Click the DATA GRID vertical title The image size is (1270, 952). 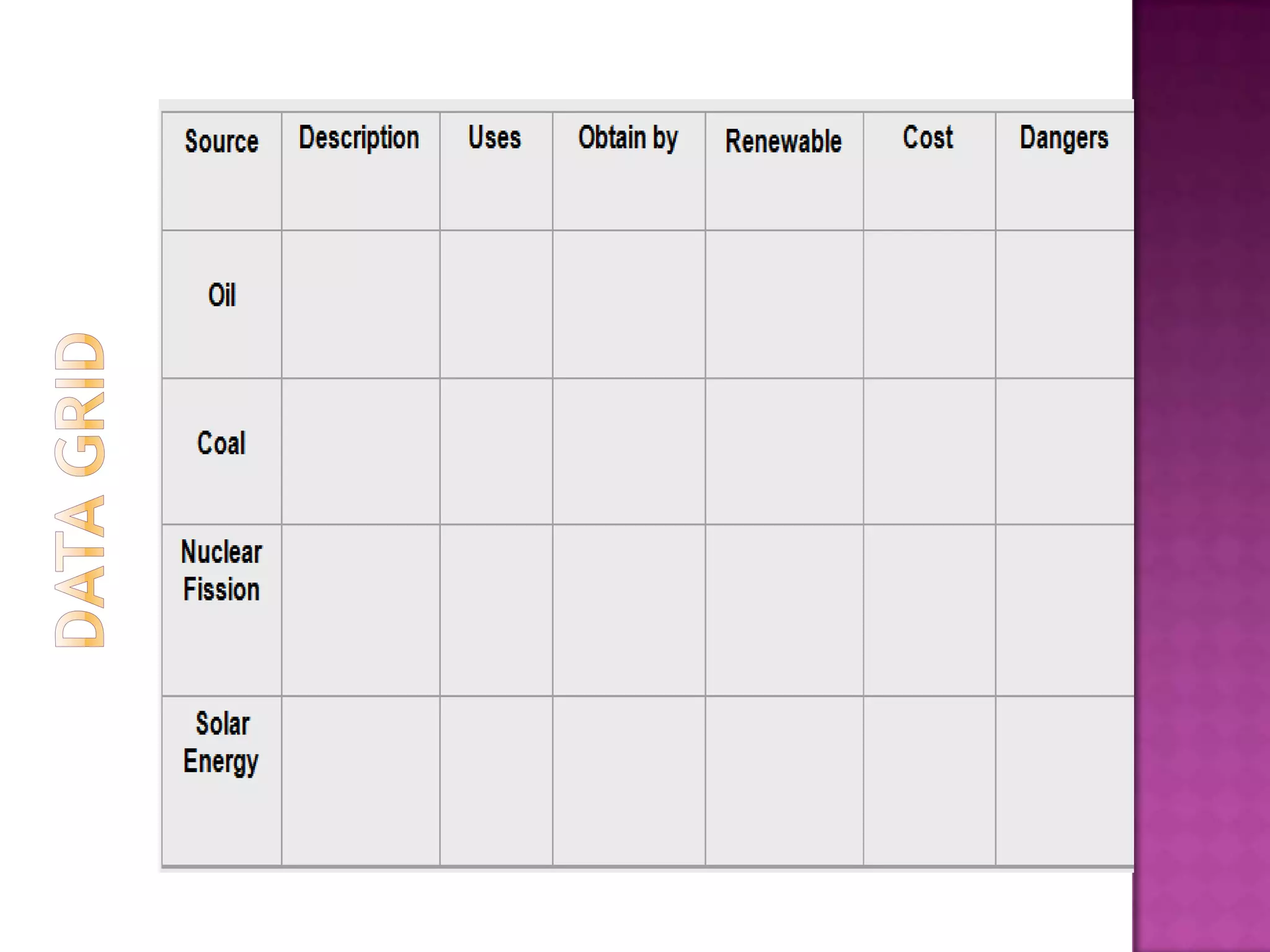click(x=80, y=490)
